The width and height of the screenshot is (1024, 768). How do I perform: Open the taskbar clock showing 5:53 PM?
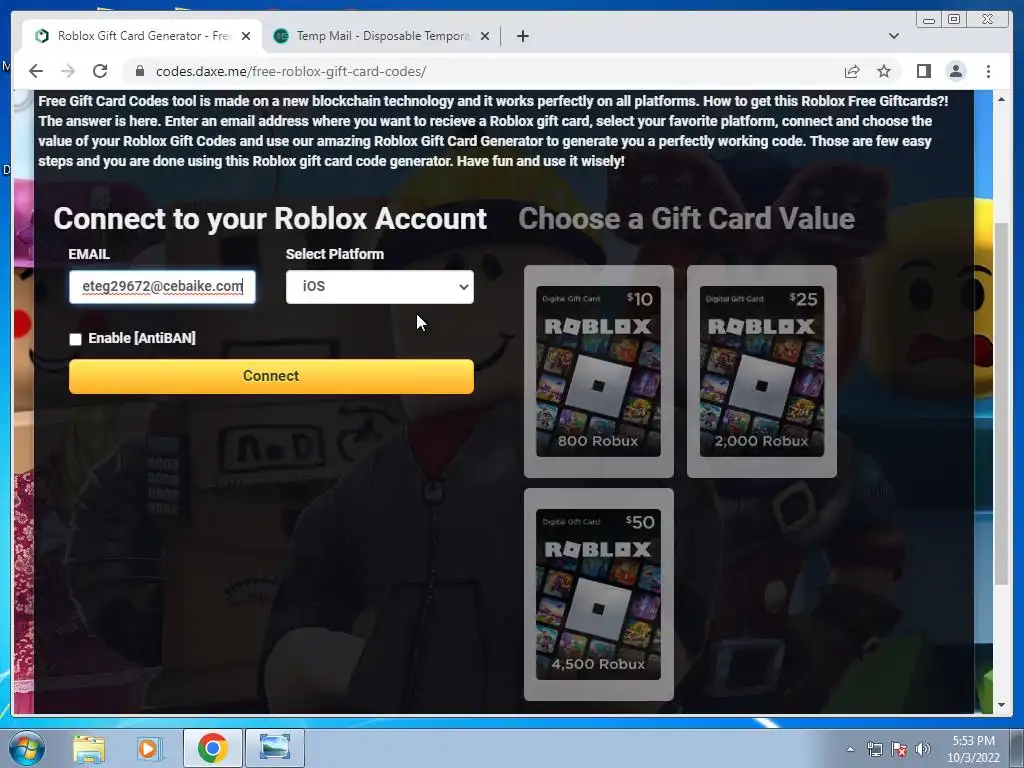[x=973, y=749]
